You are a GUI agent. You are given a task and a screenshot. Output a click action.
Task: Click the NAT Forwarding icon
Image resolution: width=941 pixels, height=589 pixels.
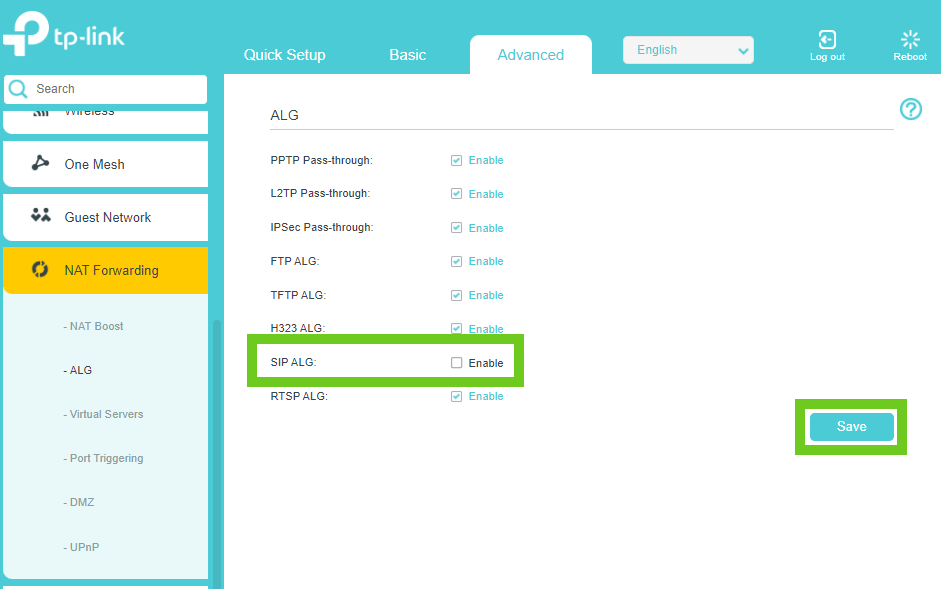click(41, 270)
